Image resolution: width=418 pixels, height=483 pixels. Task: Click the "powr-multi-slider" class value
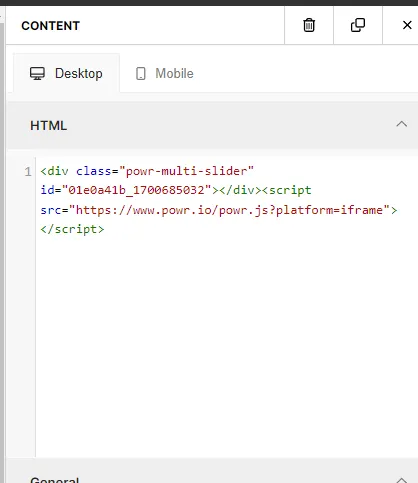pos(186,171)
